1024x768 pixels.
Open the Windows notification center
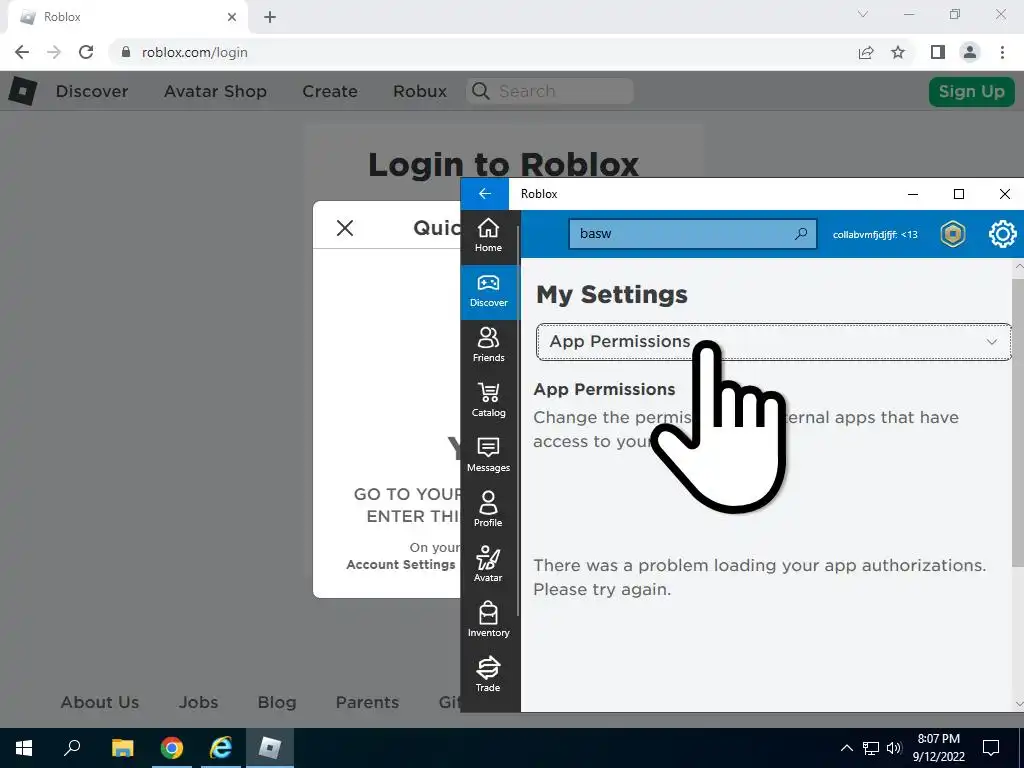[x=991, y=748]
